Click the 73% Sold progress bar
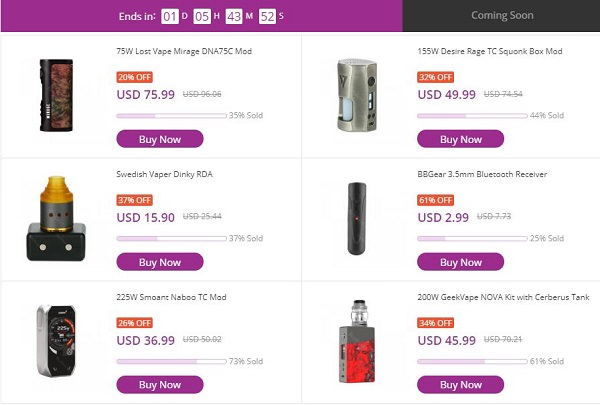Image resolution: width=600 pixels, height=405 pixels. pyautogui.click(x=171, y=361)
